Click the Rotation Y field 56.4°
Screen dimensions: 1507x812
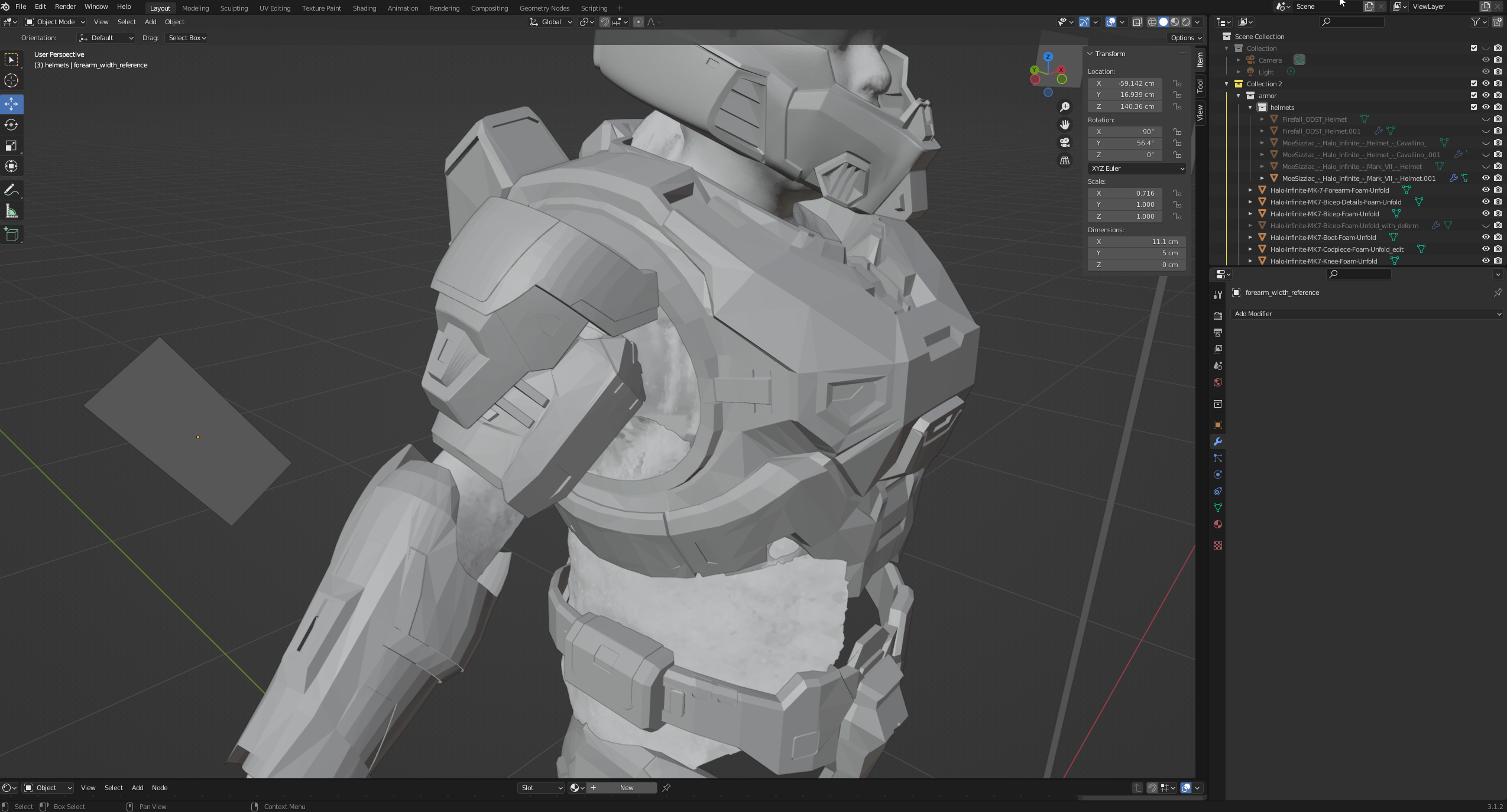pos(1126,143)
